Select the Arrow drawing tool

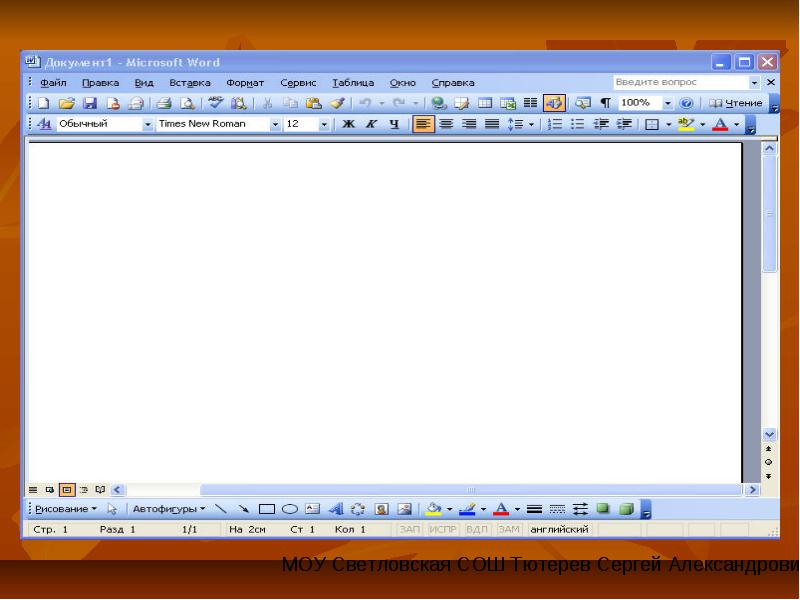[243, 509]
